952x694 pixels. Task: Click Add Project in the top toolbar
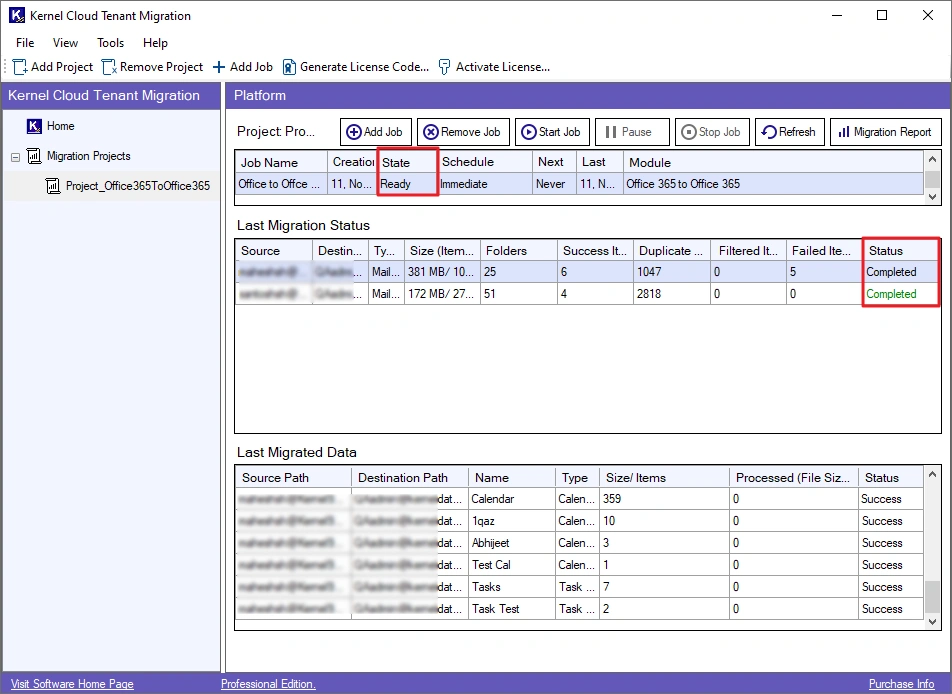52,67
